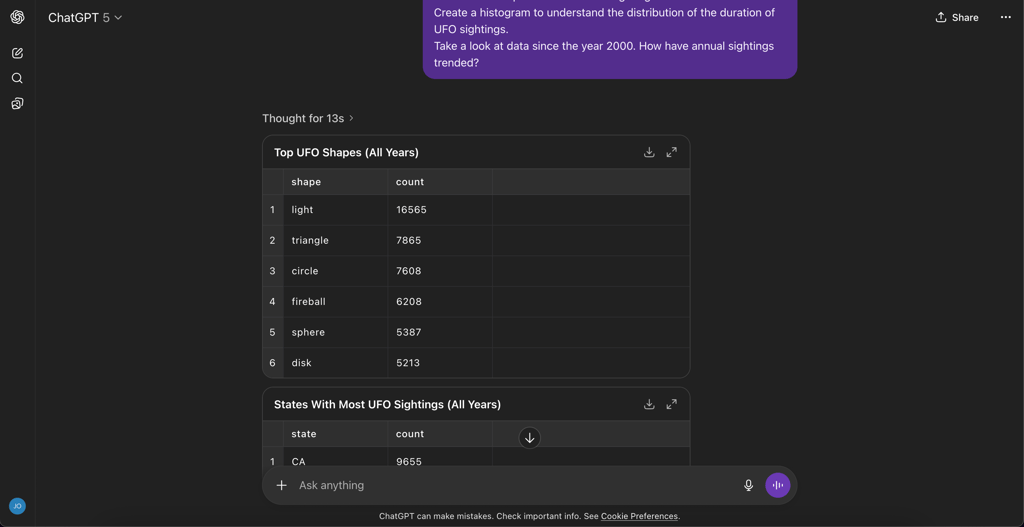Open the JO user profile avatar
Viewport: 1024px width, 527px height.
tap(18, 506)
